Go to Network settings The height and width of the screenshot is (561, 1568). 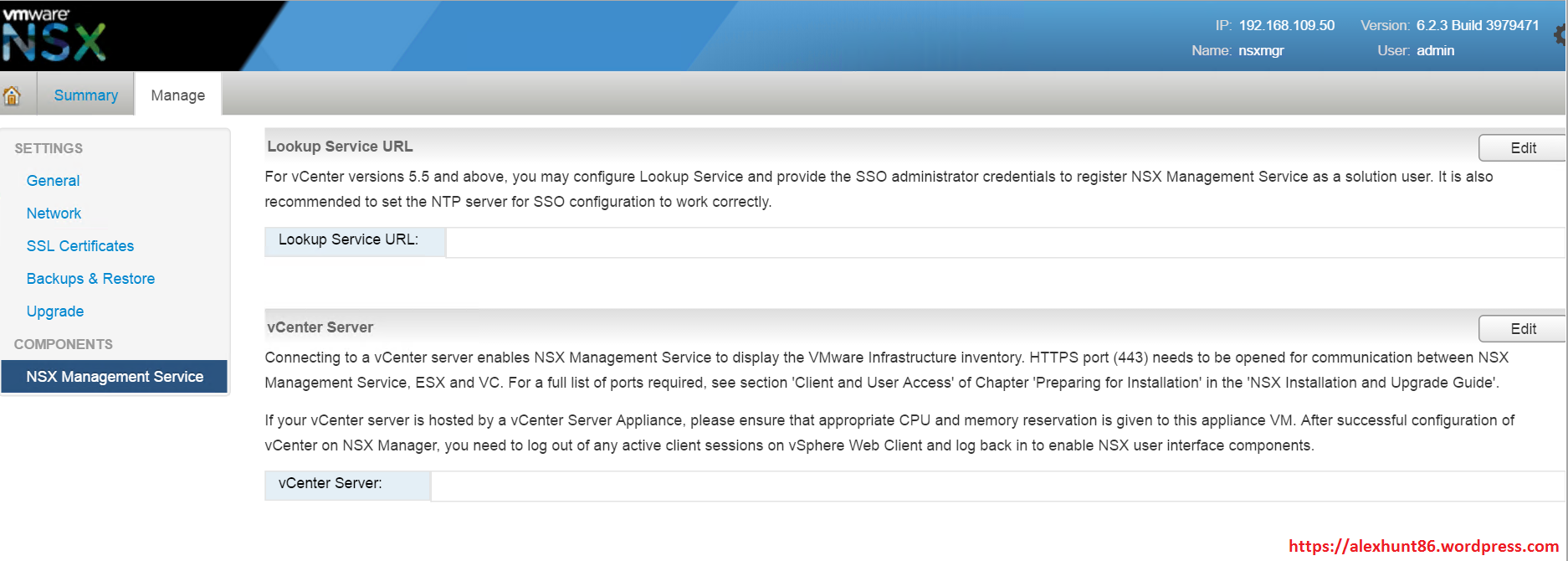[54, 214]
